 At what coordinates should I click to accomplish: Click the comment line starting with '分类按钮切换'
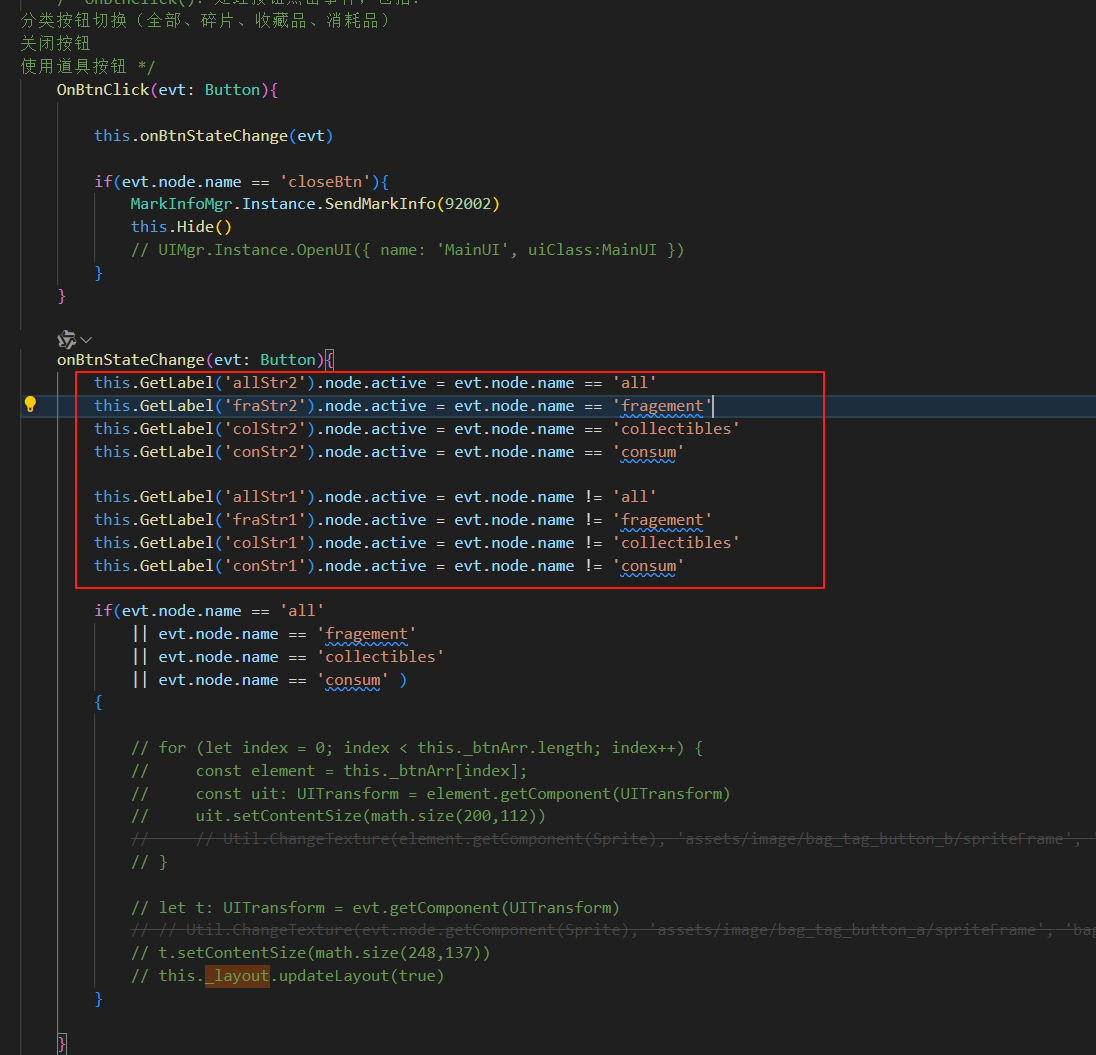click(205, 21)
